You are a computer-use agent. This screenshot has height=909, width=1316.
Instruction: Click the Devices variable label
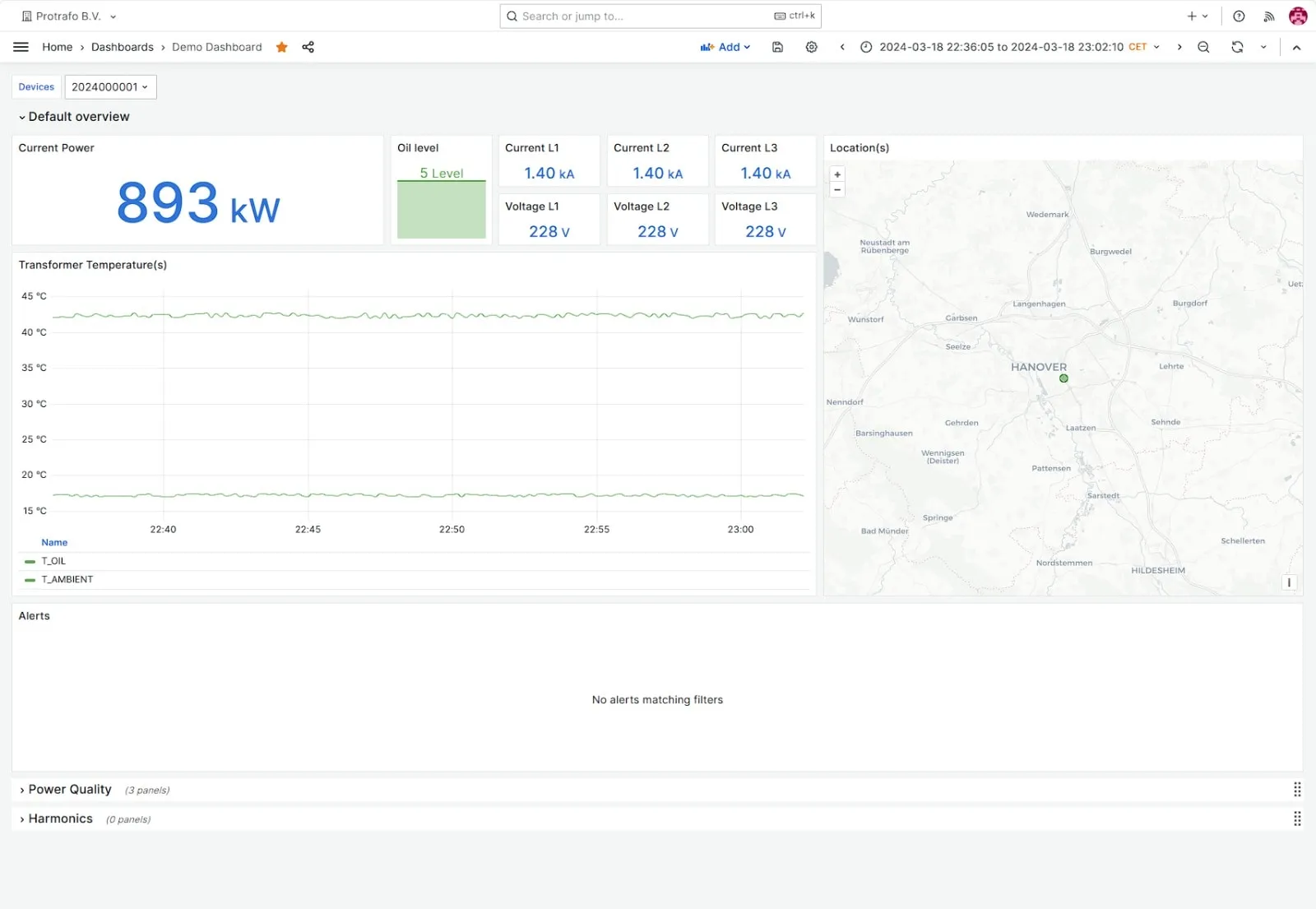click(36, 86)
